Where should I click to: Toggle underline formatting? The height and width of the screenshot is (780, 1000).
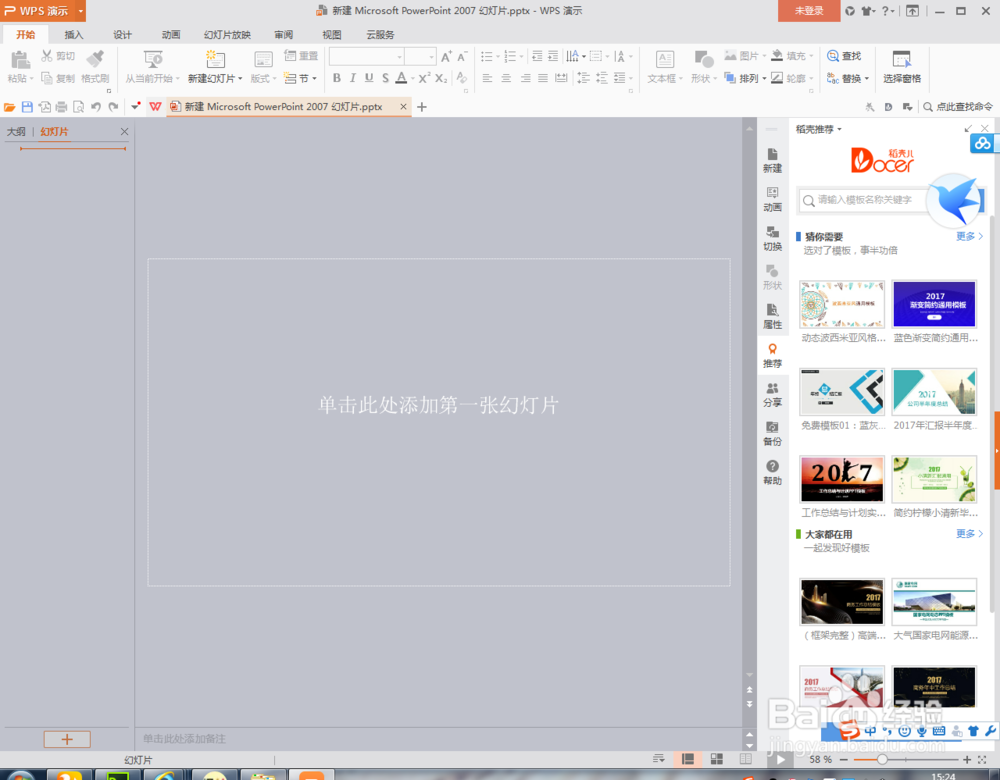pyautogui.click(x=369, y=76)
